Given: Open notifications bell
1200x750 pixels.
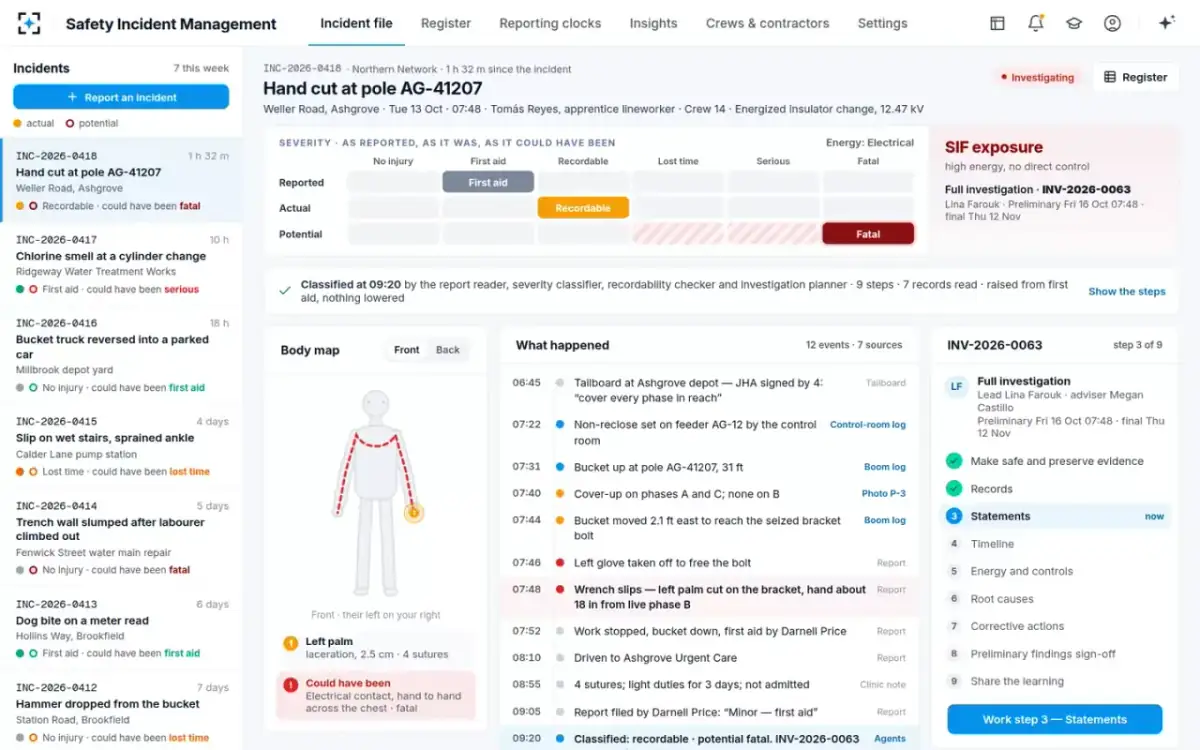Looking at the screenshot, I should tap(1036, 23).
